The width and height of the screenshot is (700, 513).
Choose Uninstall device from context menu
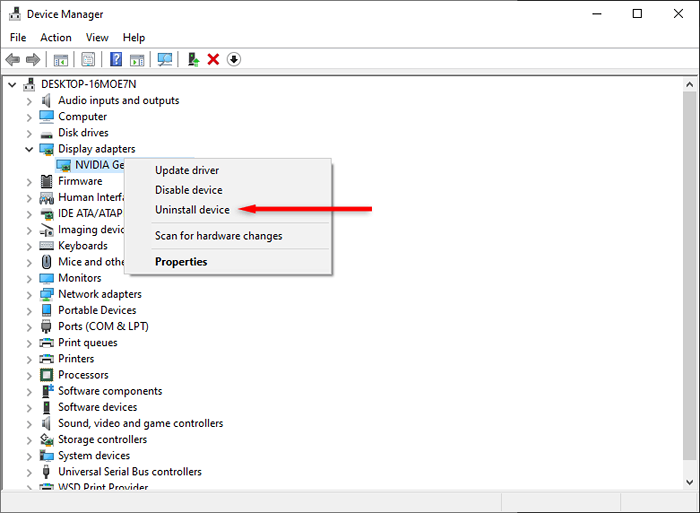coord(192,209)
